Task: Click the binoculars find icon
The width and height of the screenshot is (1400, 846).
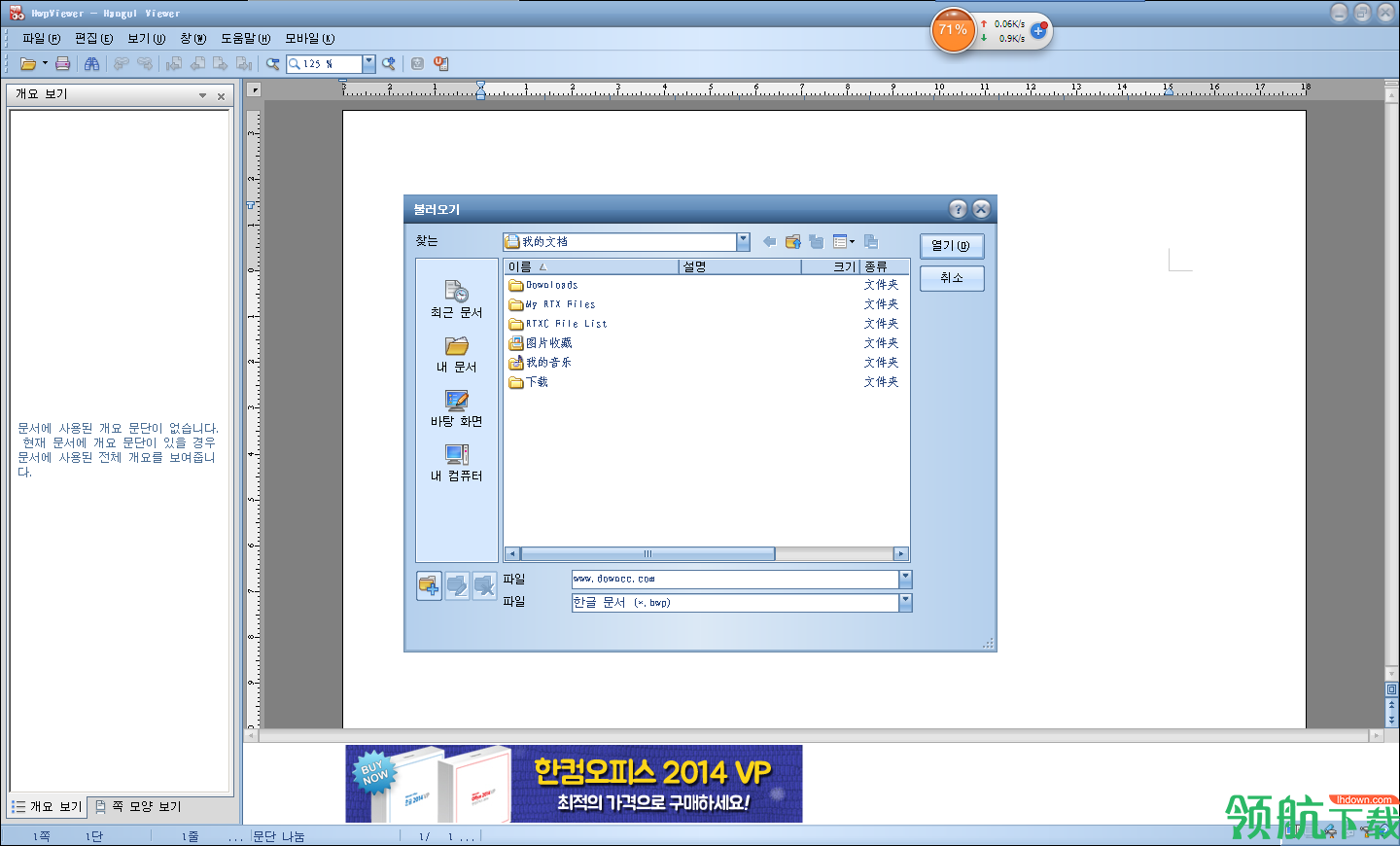Action: click(92, 64)
